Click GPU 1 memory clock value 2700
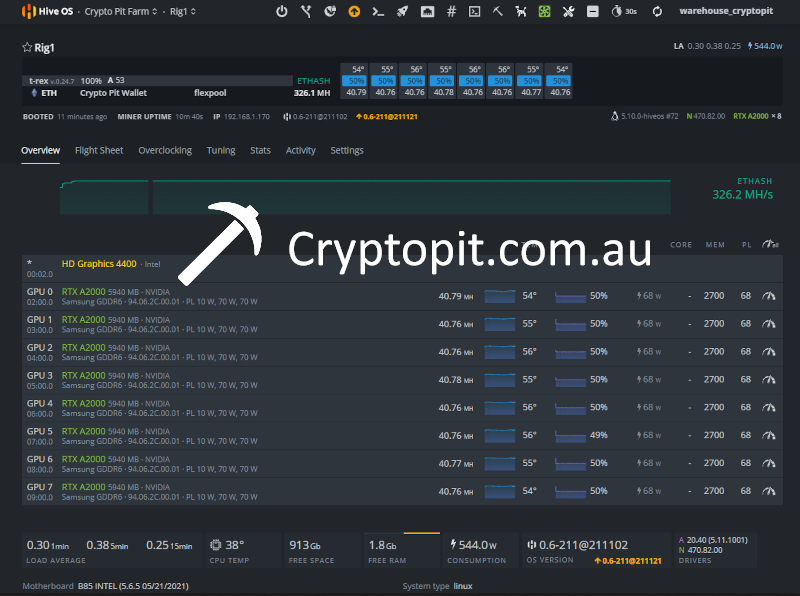The height and width of the screenshot is (596, 800). click(x=714, y=324)
